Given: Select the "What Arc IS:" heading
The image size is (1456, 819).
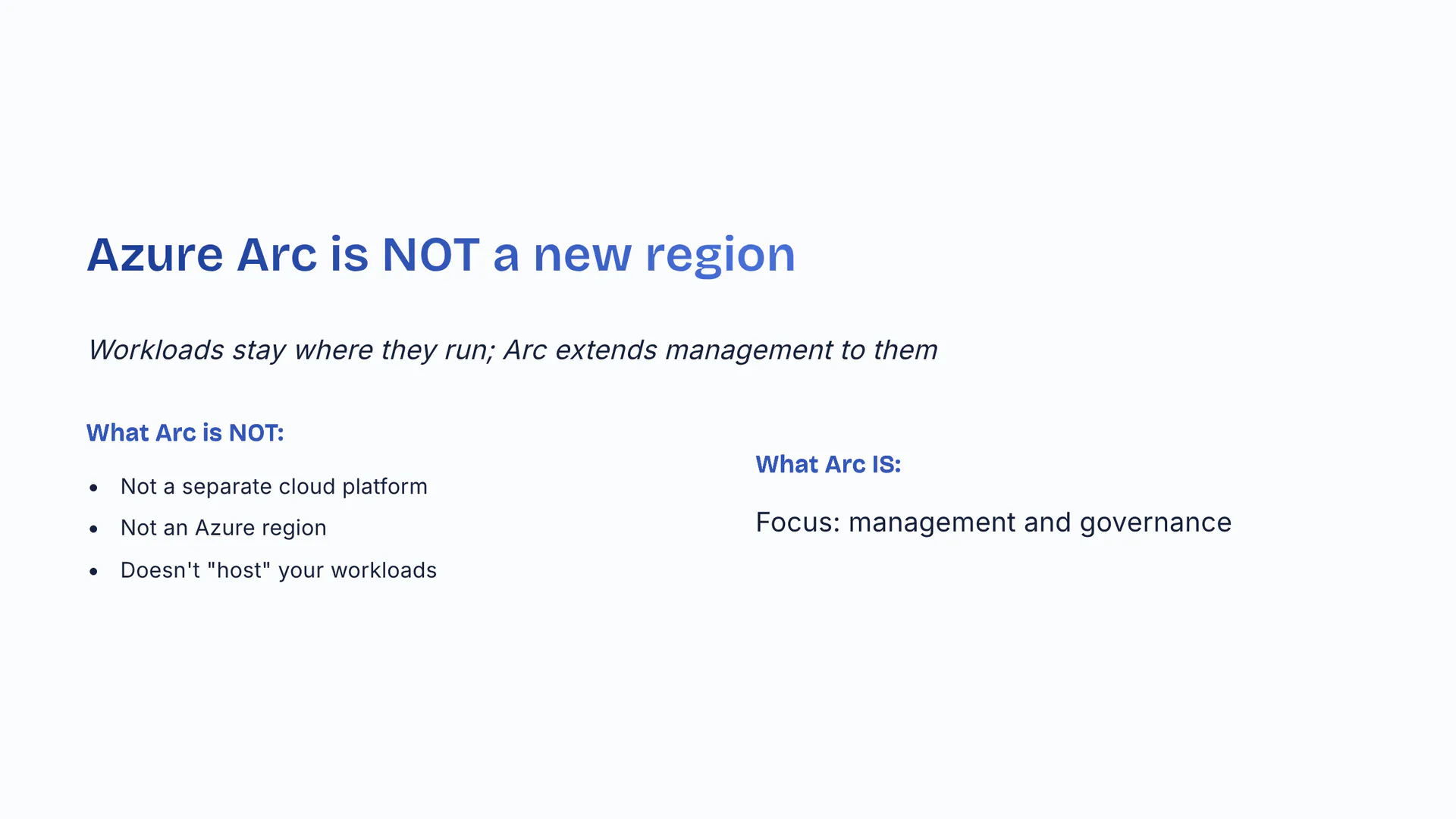Looking at the screenshot, I should (x=828, y=465).
